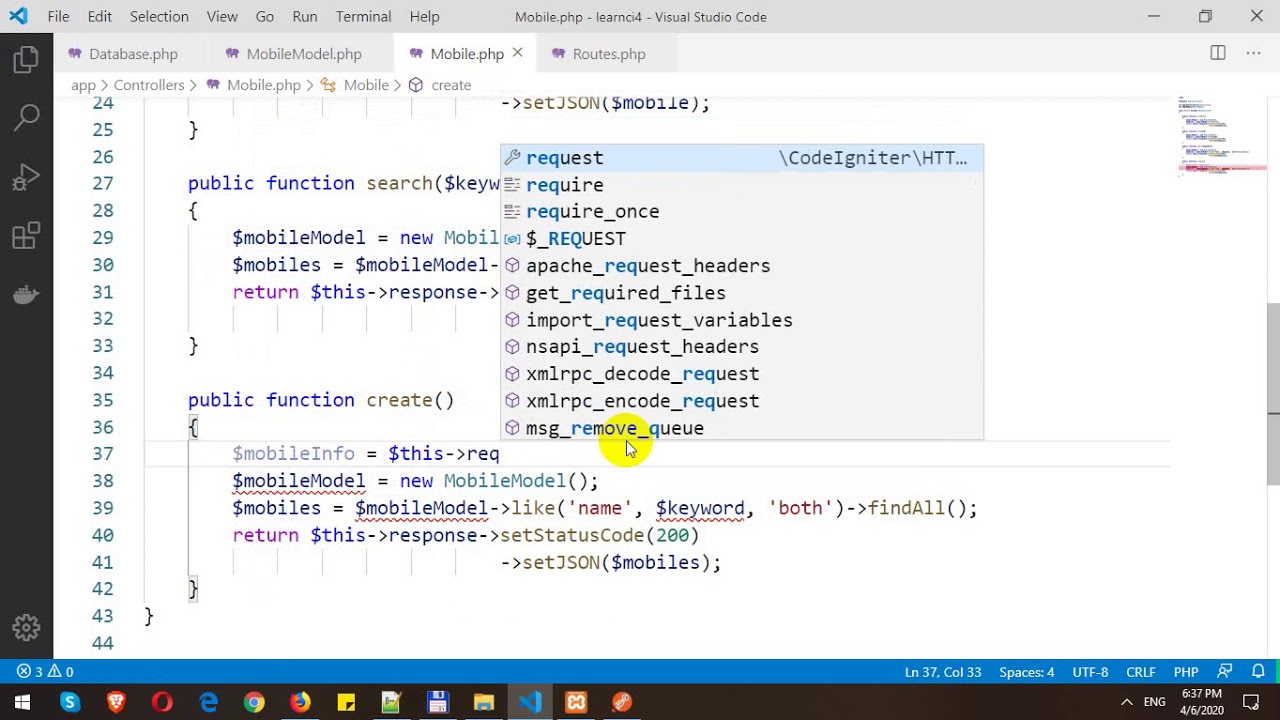Click line number 40 in the gutter
The image size is (1280, 720).
[103, 535]
